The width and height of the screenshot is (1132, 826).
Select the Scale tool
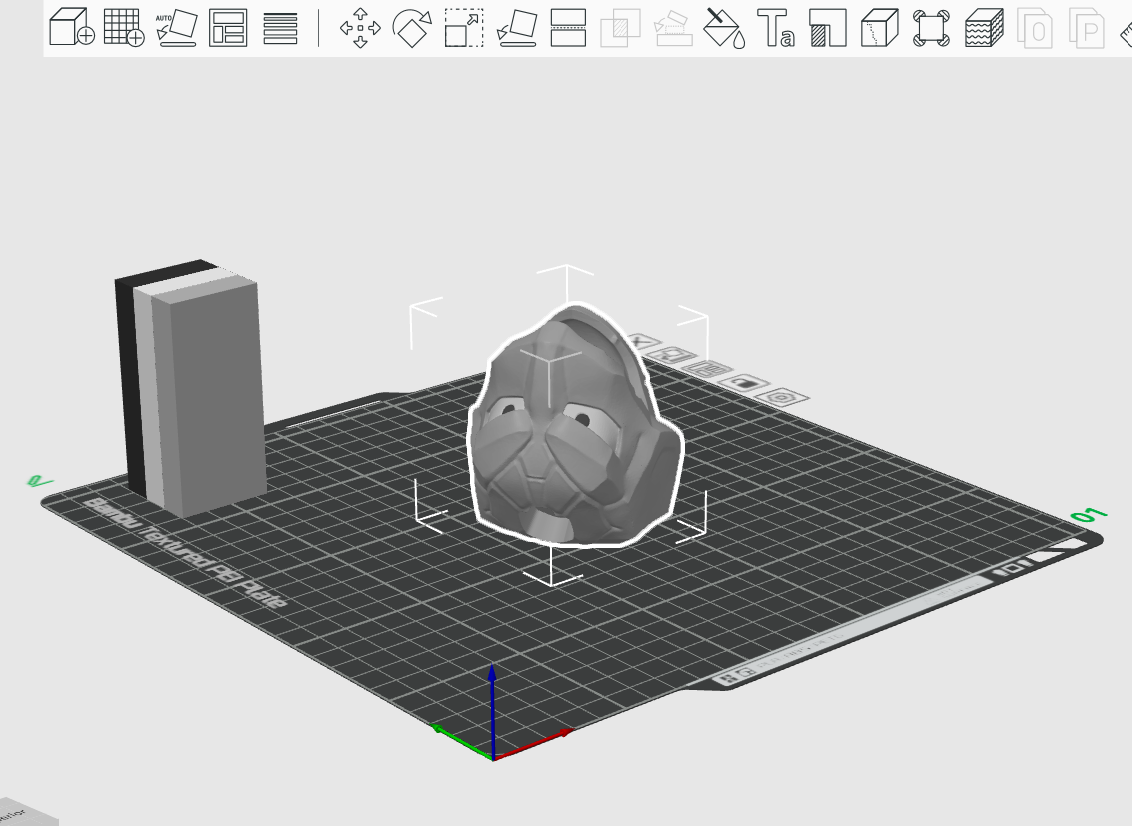464,27
